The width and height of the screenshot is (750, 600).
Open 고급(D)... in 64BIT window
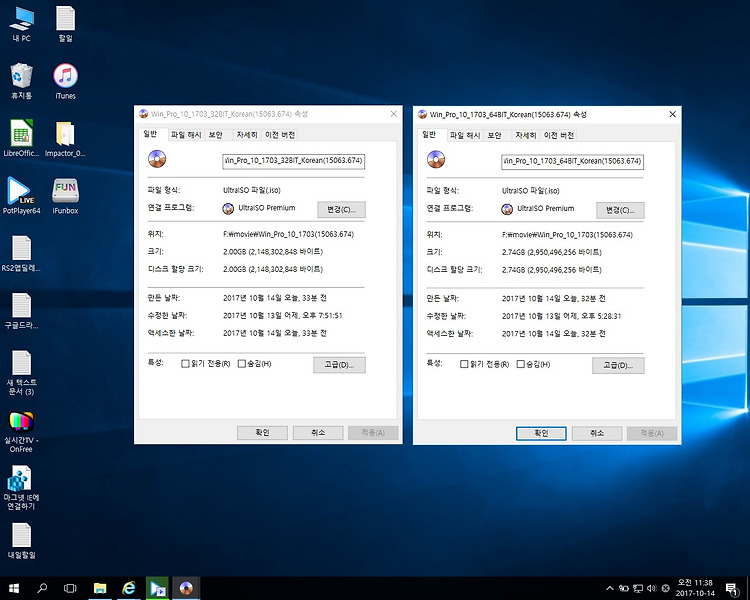pos(618,365)
